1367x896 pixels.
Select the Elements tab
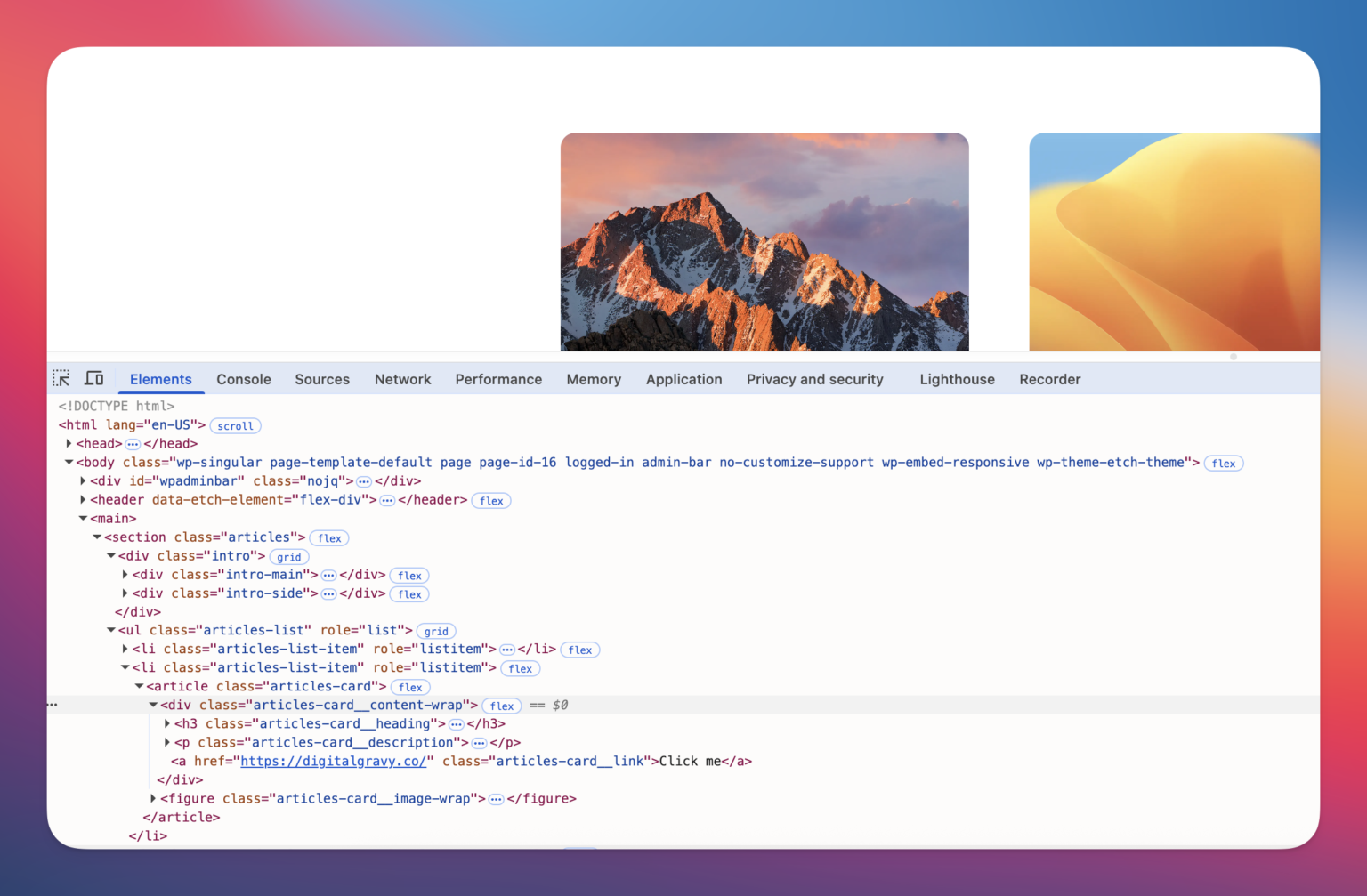161,379
